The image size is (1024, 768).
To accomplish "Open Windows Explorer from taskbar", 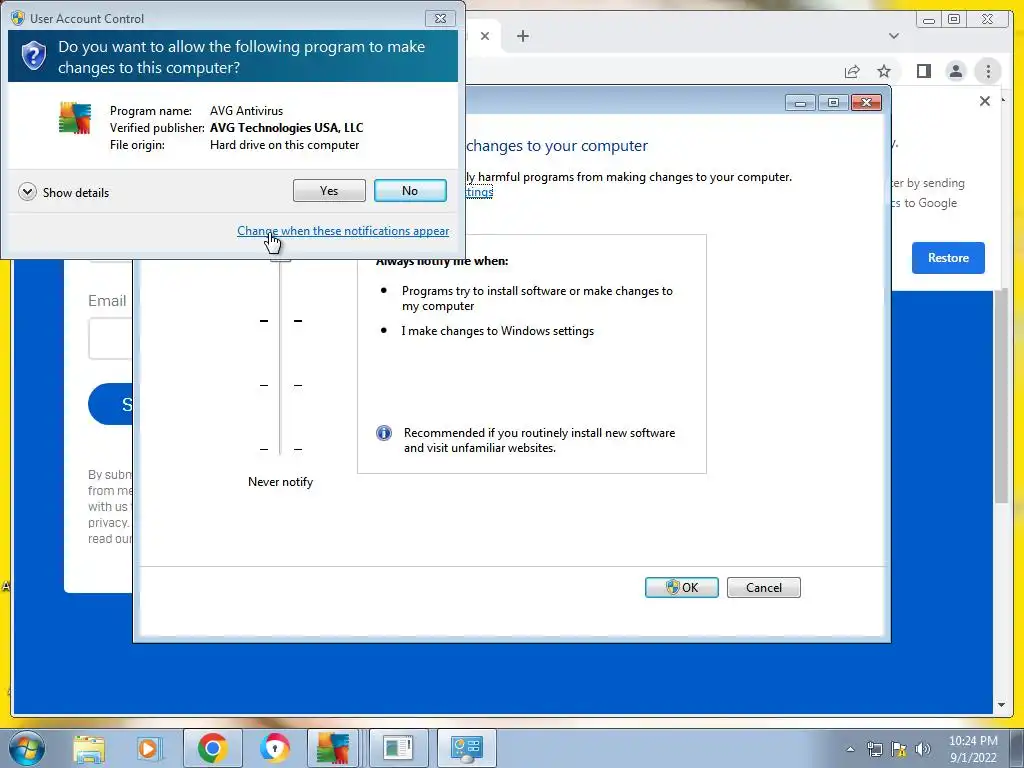I will point(89,748).
